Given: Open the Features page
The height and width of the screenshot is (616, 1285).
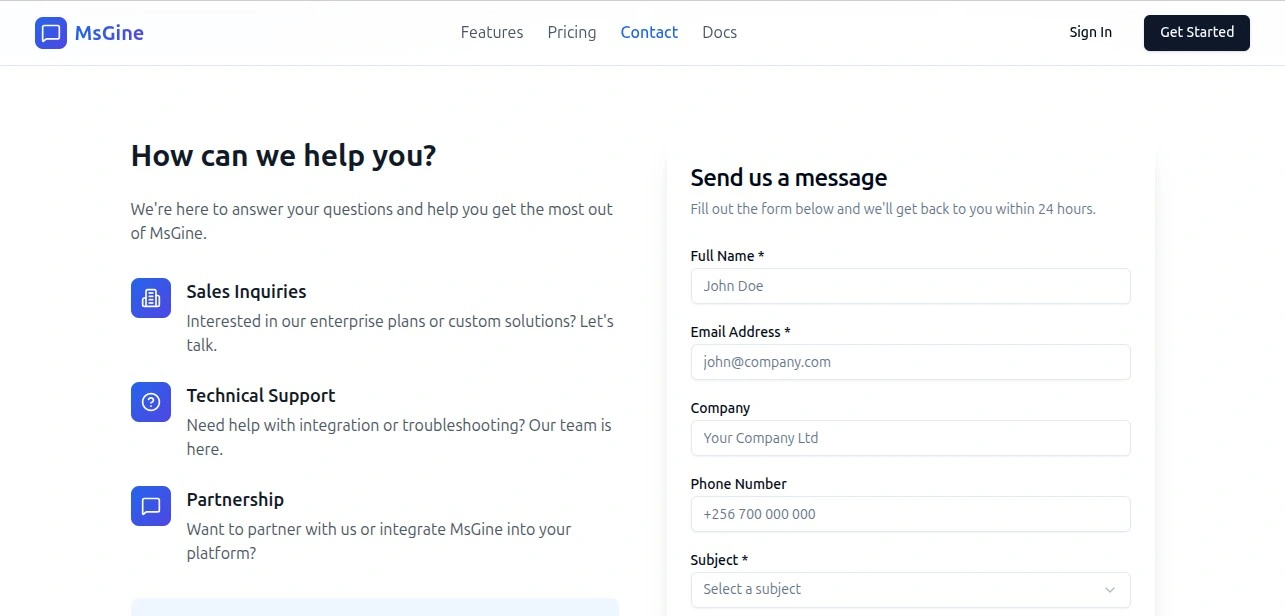Looking at the screenshot, I should click(492, 33).
